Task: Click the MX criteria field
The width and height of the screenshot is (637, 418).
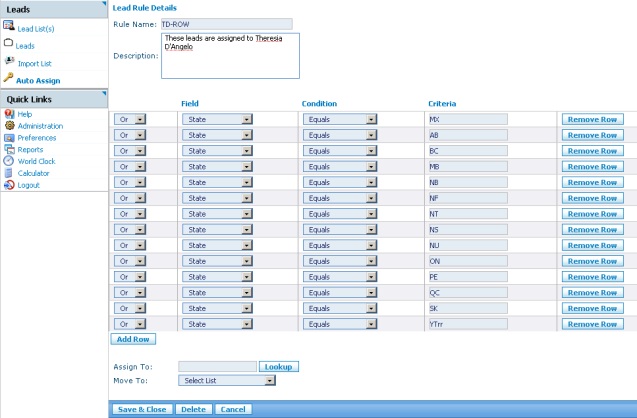Action: point(468,119)
